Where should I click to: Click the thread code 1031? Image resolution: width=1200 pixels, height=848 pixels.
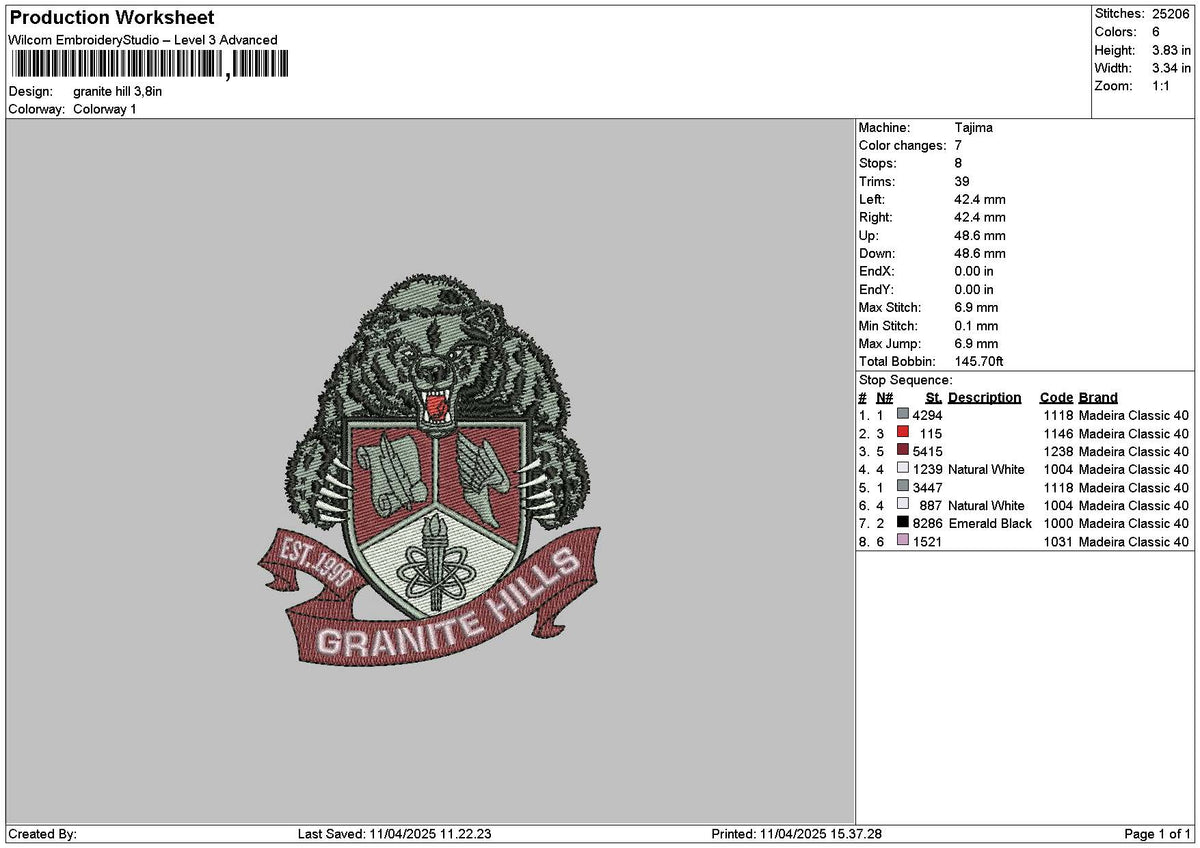[1057, 542]
